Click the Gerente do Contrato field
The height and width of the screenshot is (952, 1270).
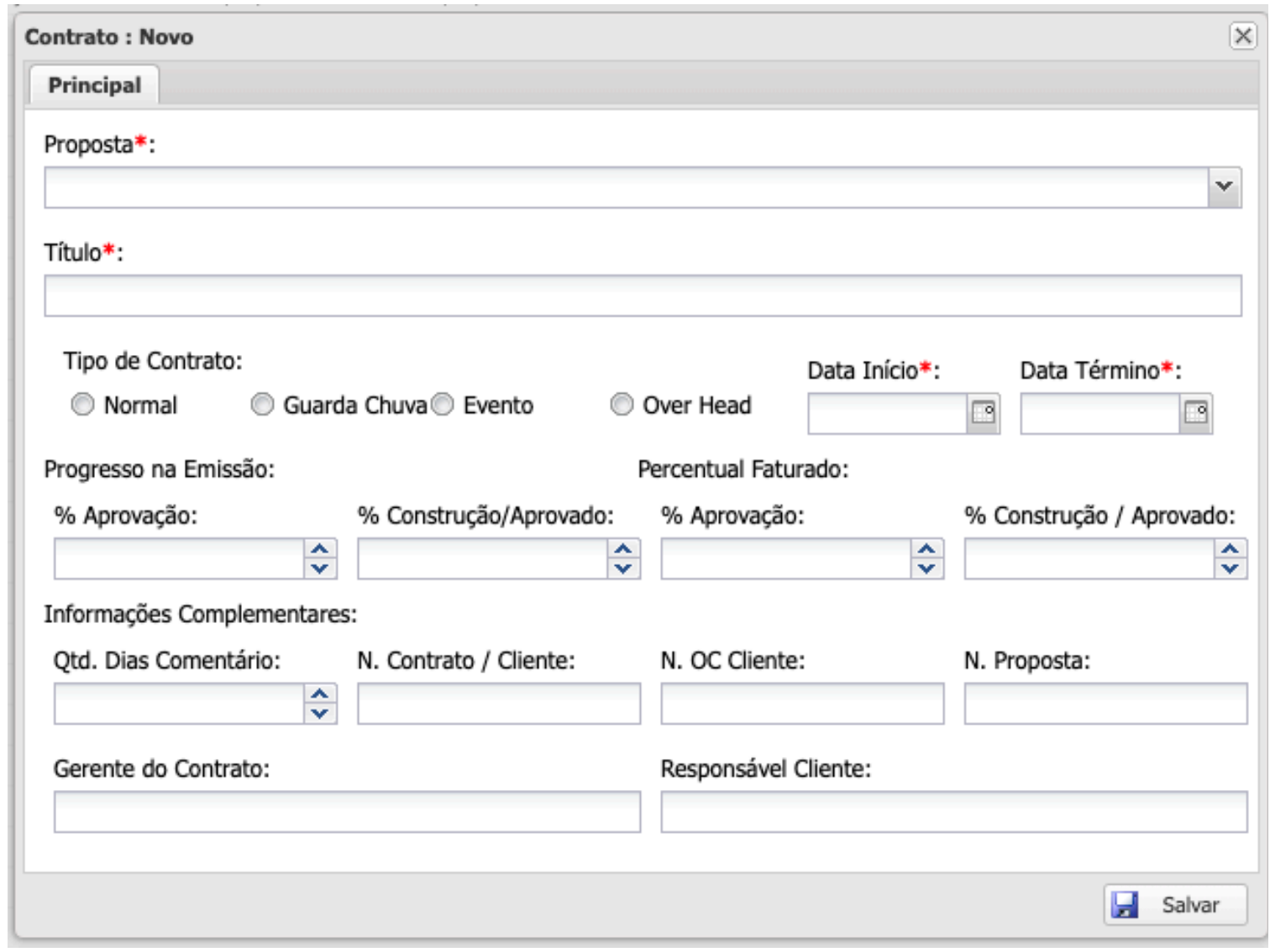347,812
